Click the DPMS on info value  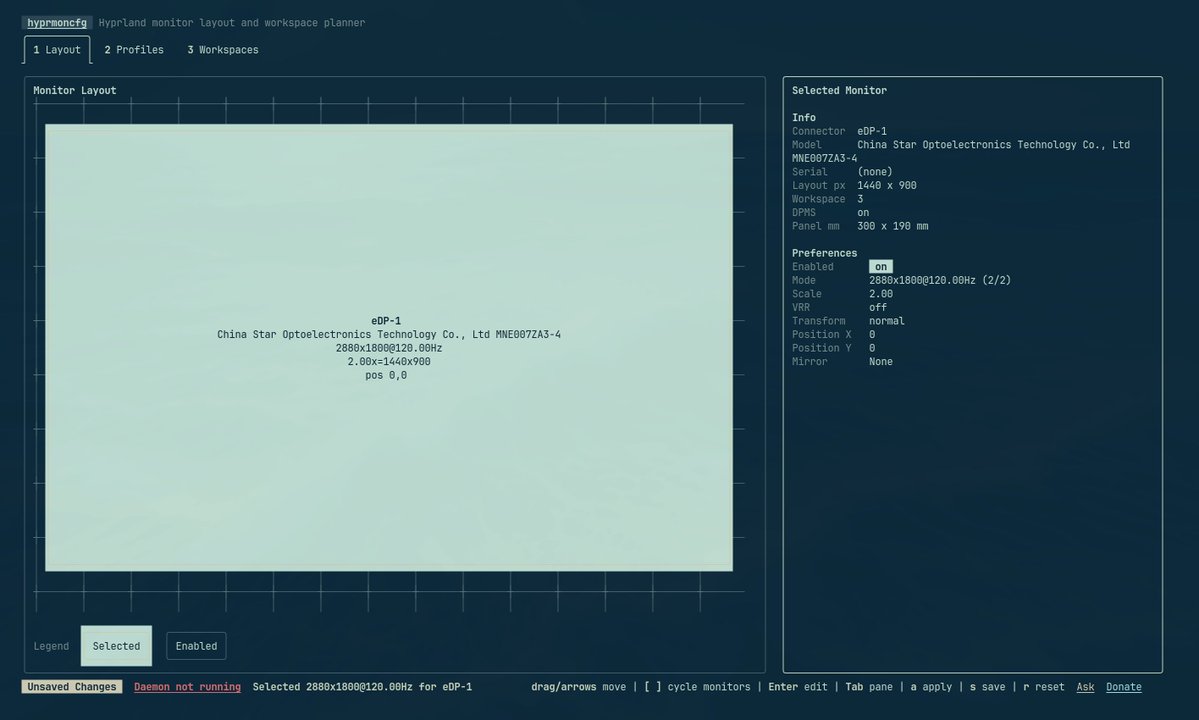[863, 212]
